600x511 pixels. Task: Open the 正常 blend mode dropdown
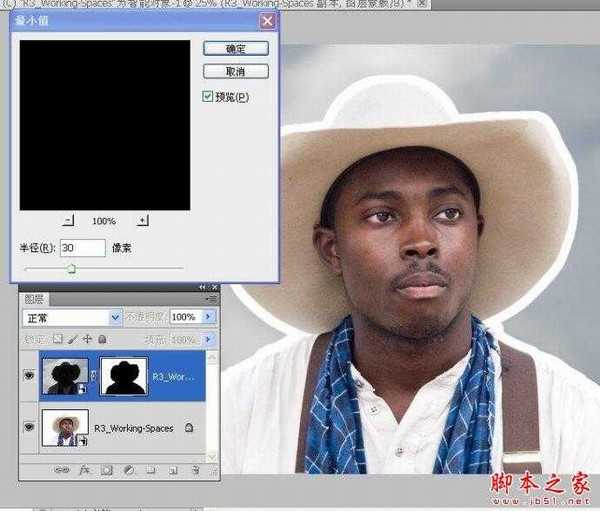[115, 317]
